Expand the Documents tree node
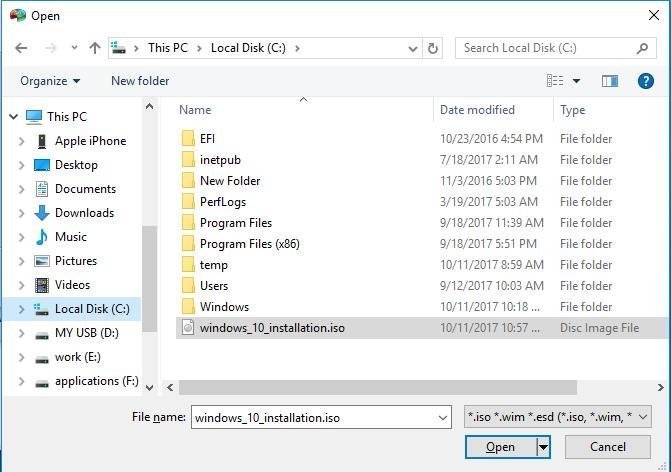 click(x=21, y=189)
